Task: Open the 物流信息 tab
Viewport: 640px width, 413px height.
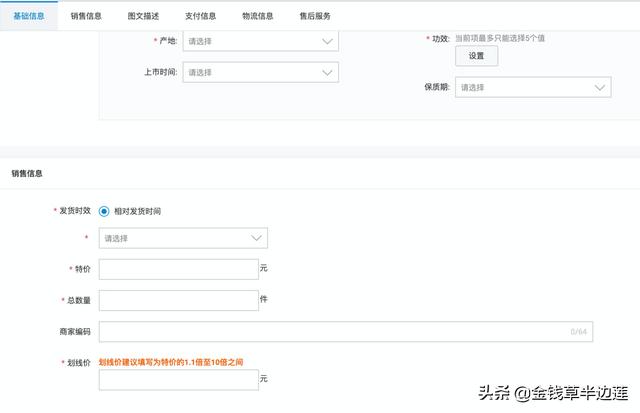Action: click(258, 16)
